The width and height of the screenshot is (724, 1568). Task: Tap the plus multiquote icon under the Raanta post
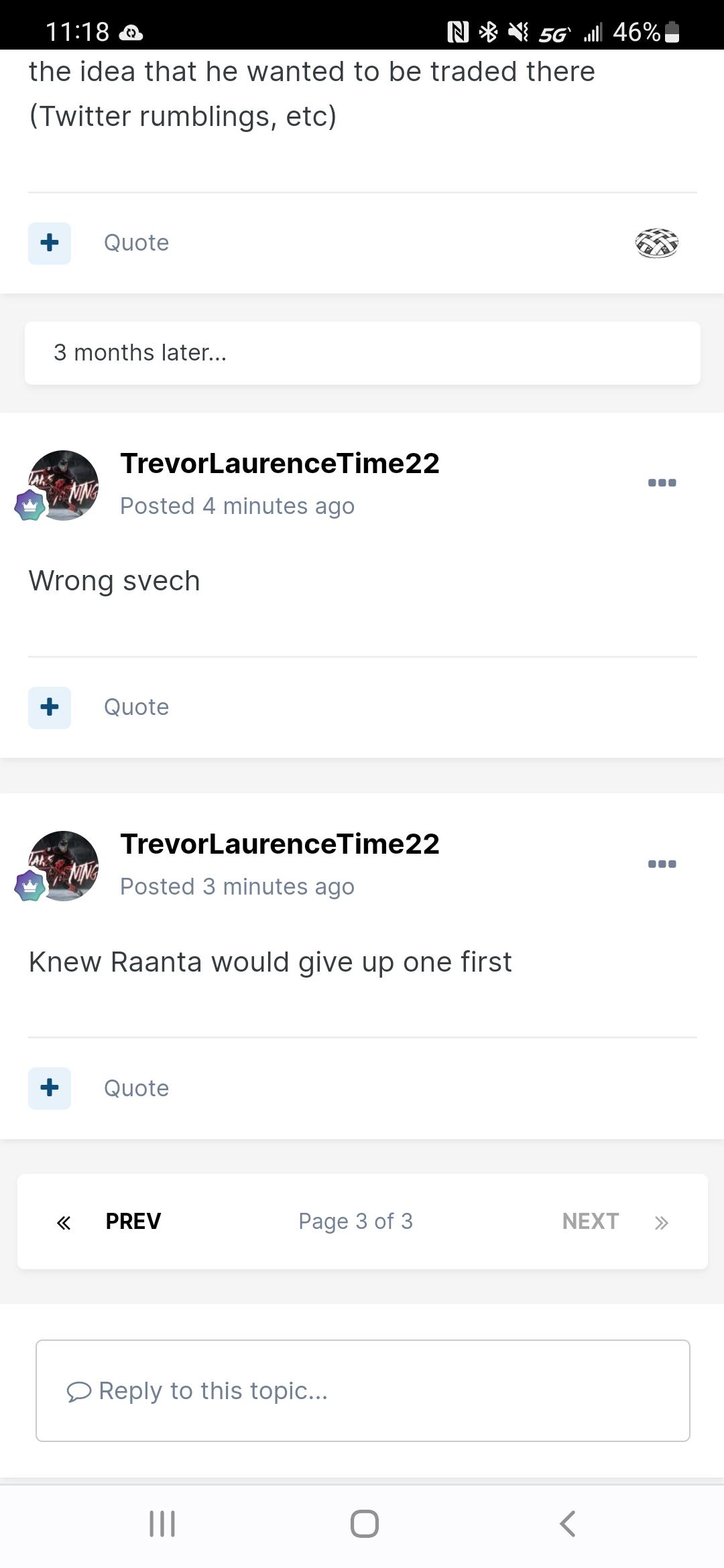(49, 1088)
